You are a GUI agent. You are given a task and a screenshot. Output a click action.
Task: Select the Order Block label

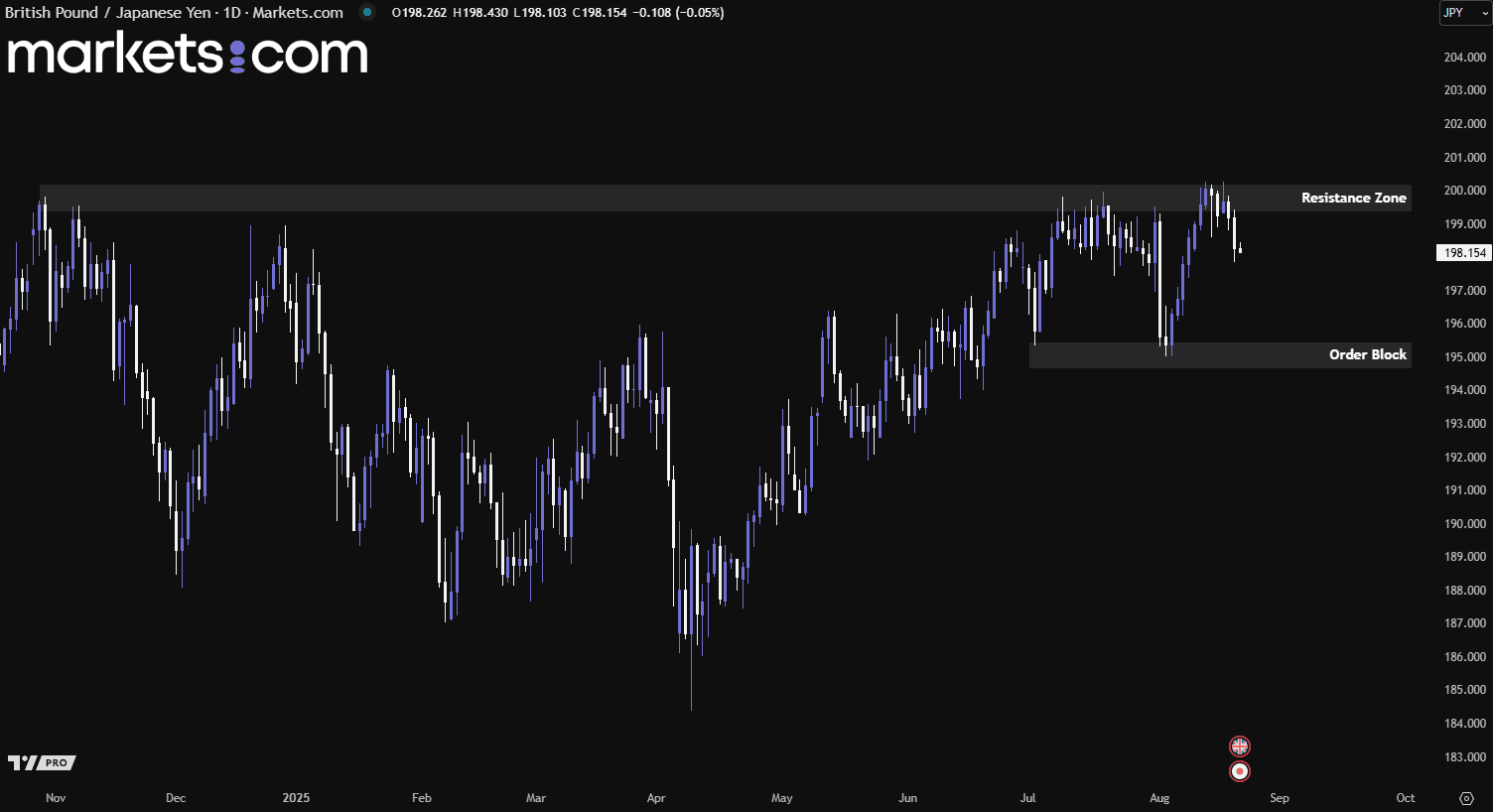click(x=1367, y=354)
